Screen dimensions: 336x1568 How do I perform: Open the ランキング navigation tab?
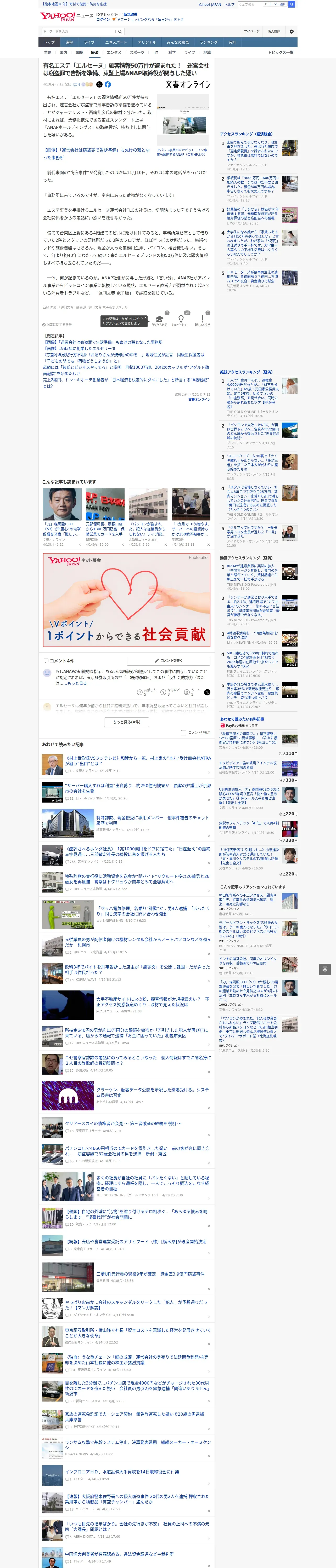click(x=209, y=43)
